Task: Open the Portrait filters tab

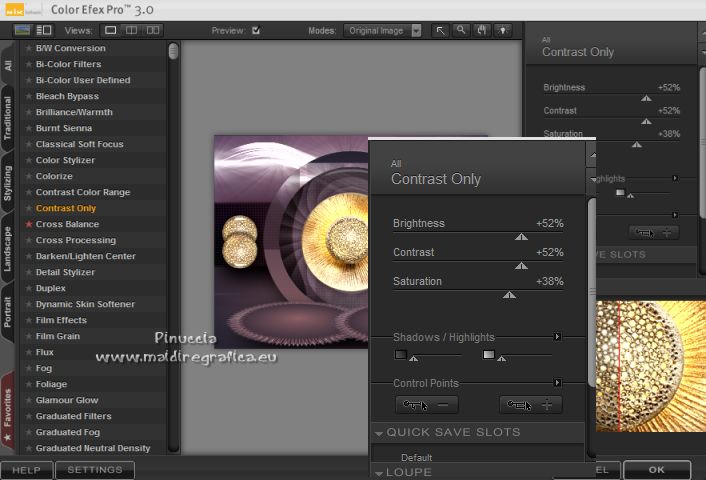Action: pyautogui.click(x=8, y=312)
